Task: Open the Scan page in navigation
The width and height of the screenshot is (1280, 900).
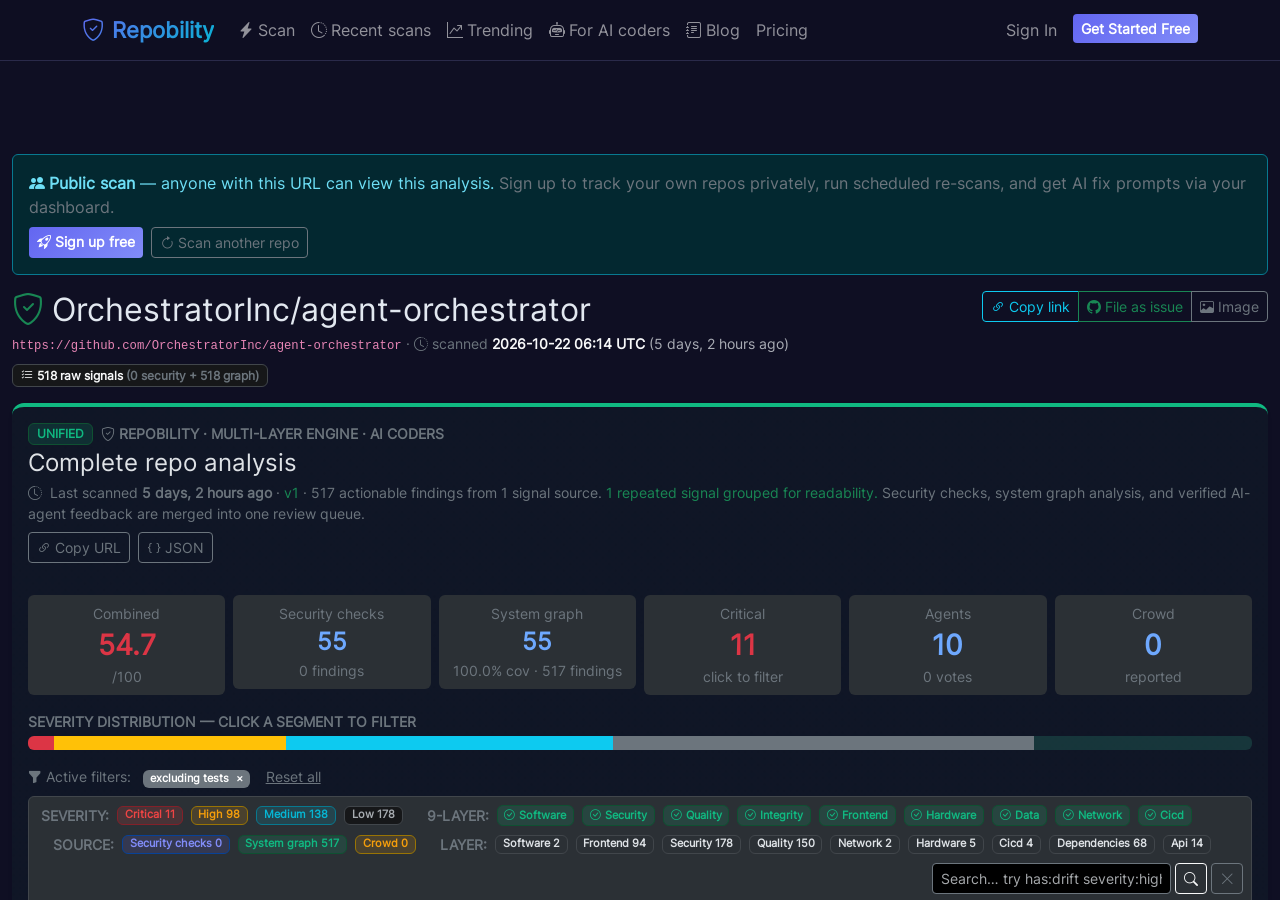Action: point(267,30)
